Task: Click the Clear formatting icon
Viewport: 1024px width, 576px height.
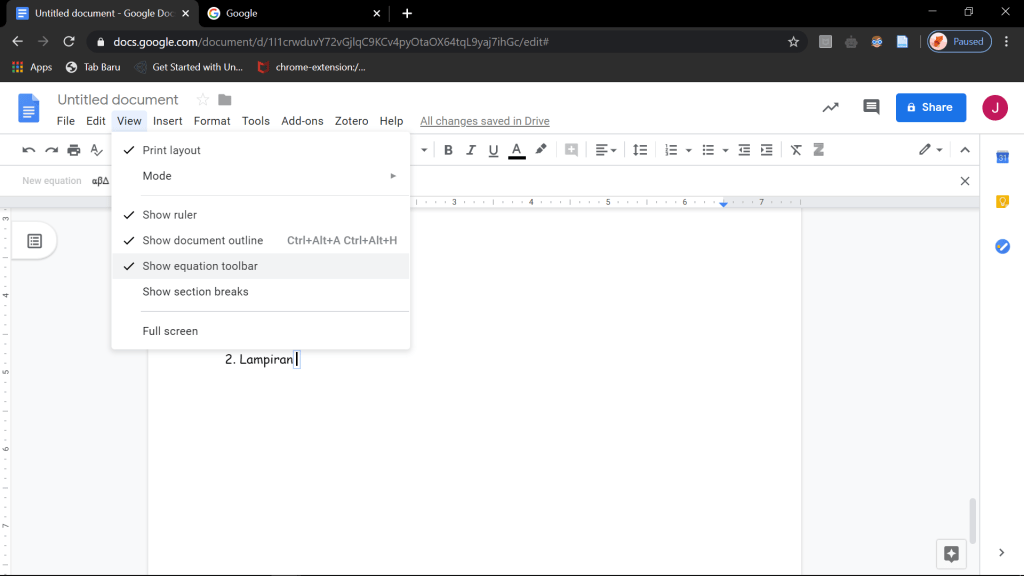Action: click(x=796, y=150)
